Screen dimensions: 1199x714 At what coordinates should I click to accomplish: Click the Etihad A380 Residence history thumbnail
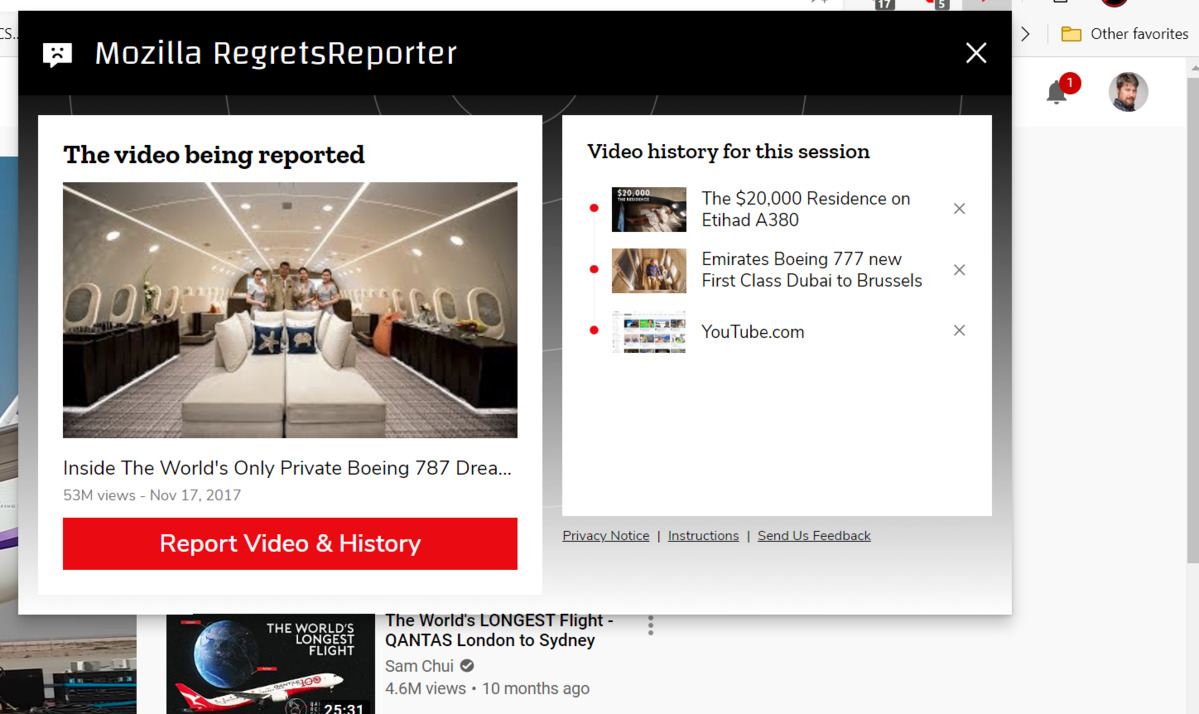[x=648, y=209]
